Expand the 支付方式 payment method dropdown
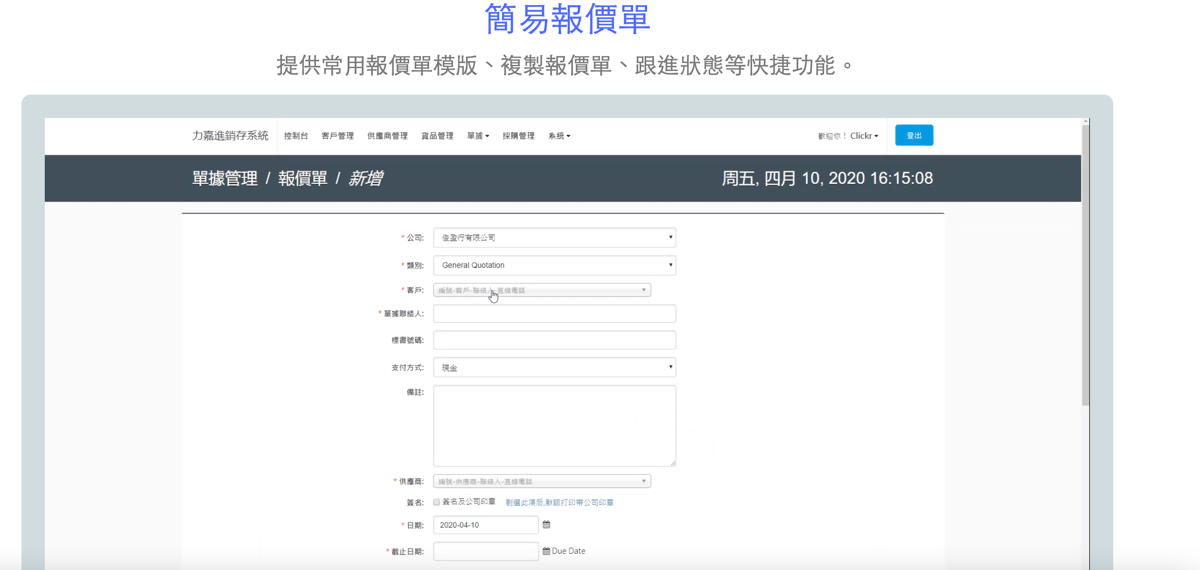The image size is (1200, 570). tap(554, 367)
